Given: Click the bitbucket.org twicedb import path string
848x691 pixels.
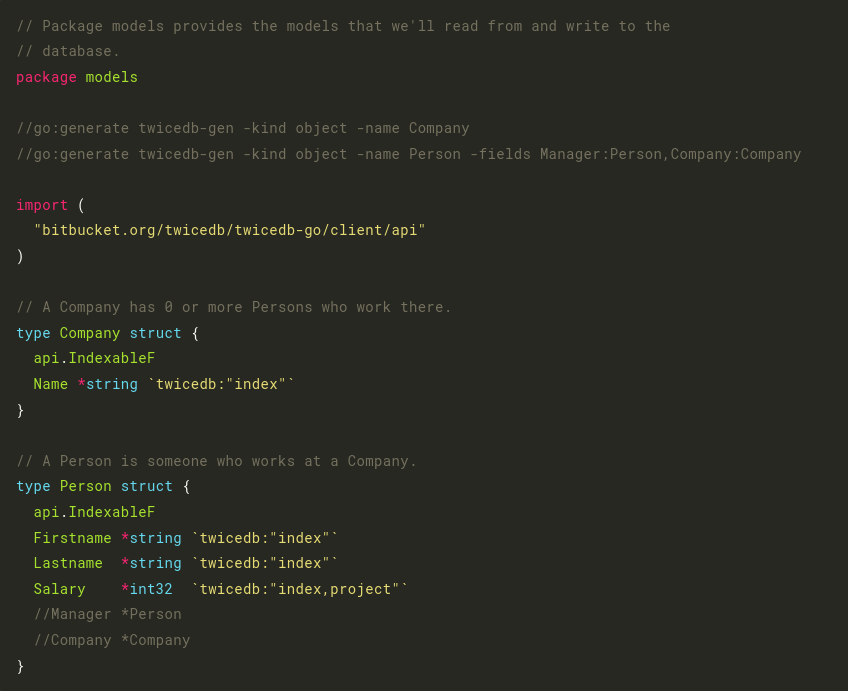Looking at the screenshot, I should pos(230,230).
